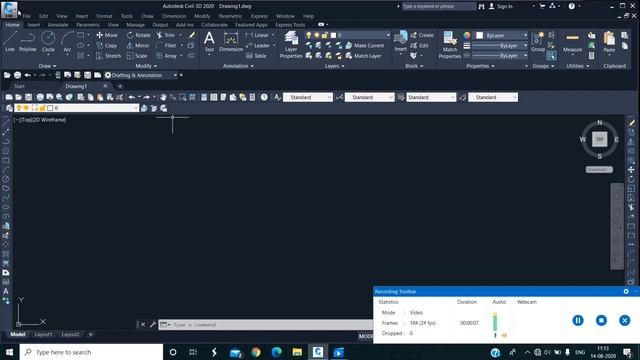Expand the Modify panel

(146, 66)
